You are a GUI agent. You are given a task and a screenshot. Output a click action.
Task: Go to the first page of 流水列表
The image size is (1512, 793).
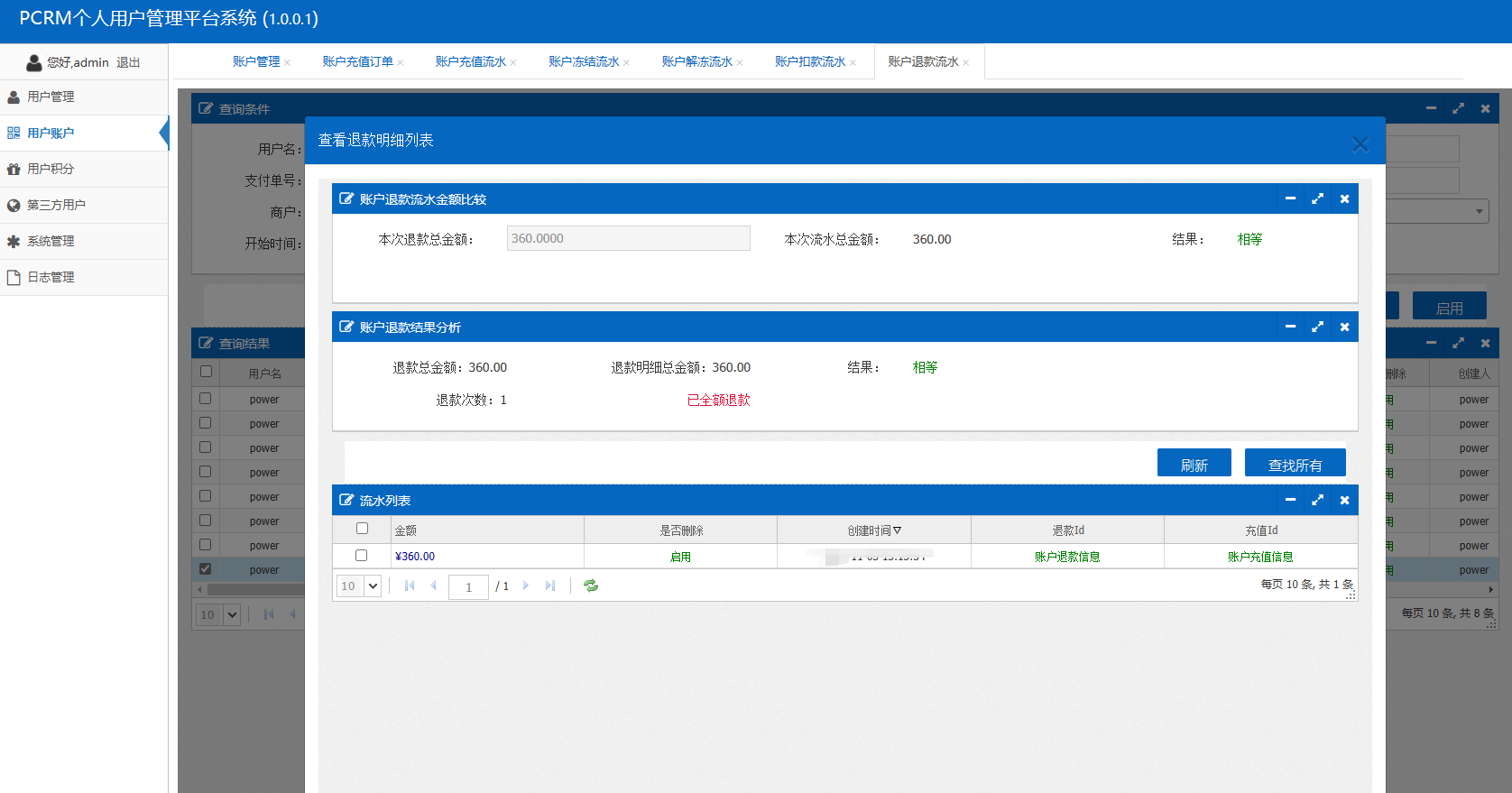point(410,586)
